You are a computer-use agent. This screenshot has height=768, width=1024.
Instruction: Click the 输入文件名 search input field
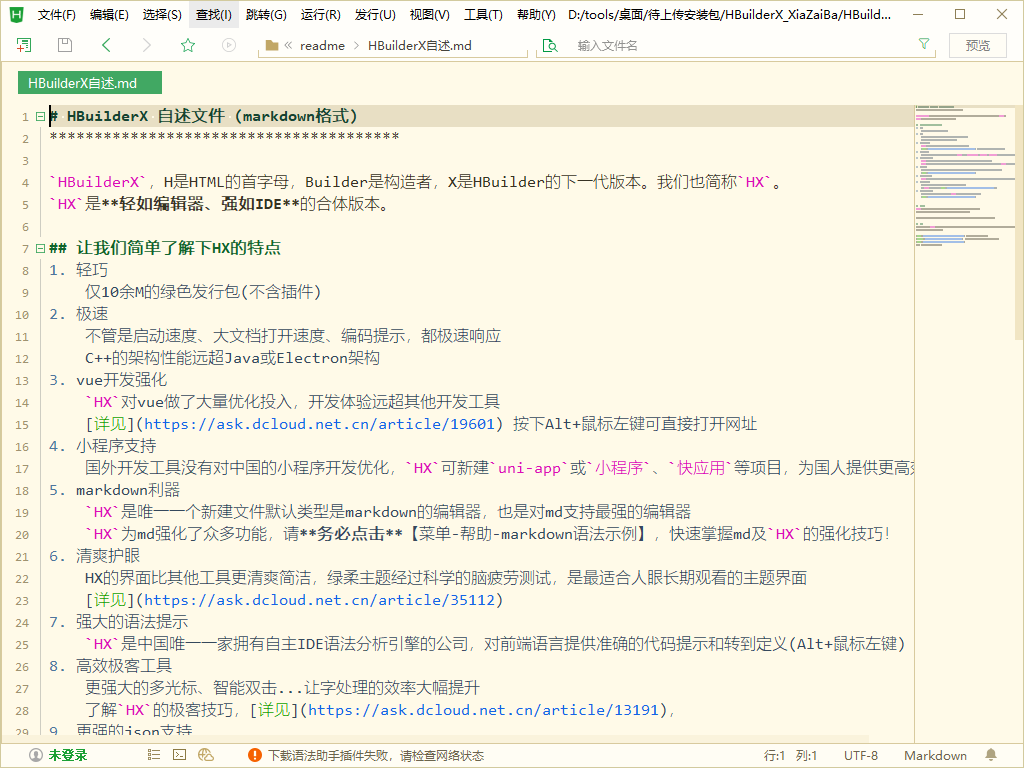[x=738, y=45]
